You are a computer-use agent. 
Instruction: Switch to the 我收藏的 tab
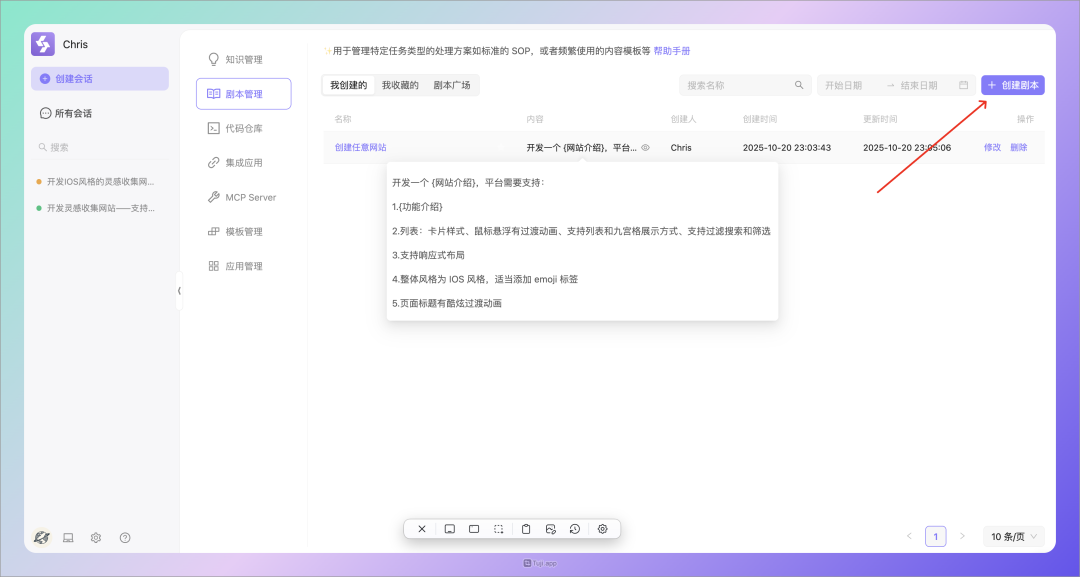point(400,86)
